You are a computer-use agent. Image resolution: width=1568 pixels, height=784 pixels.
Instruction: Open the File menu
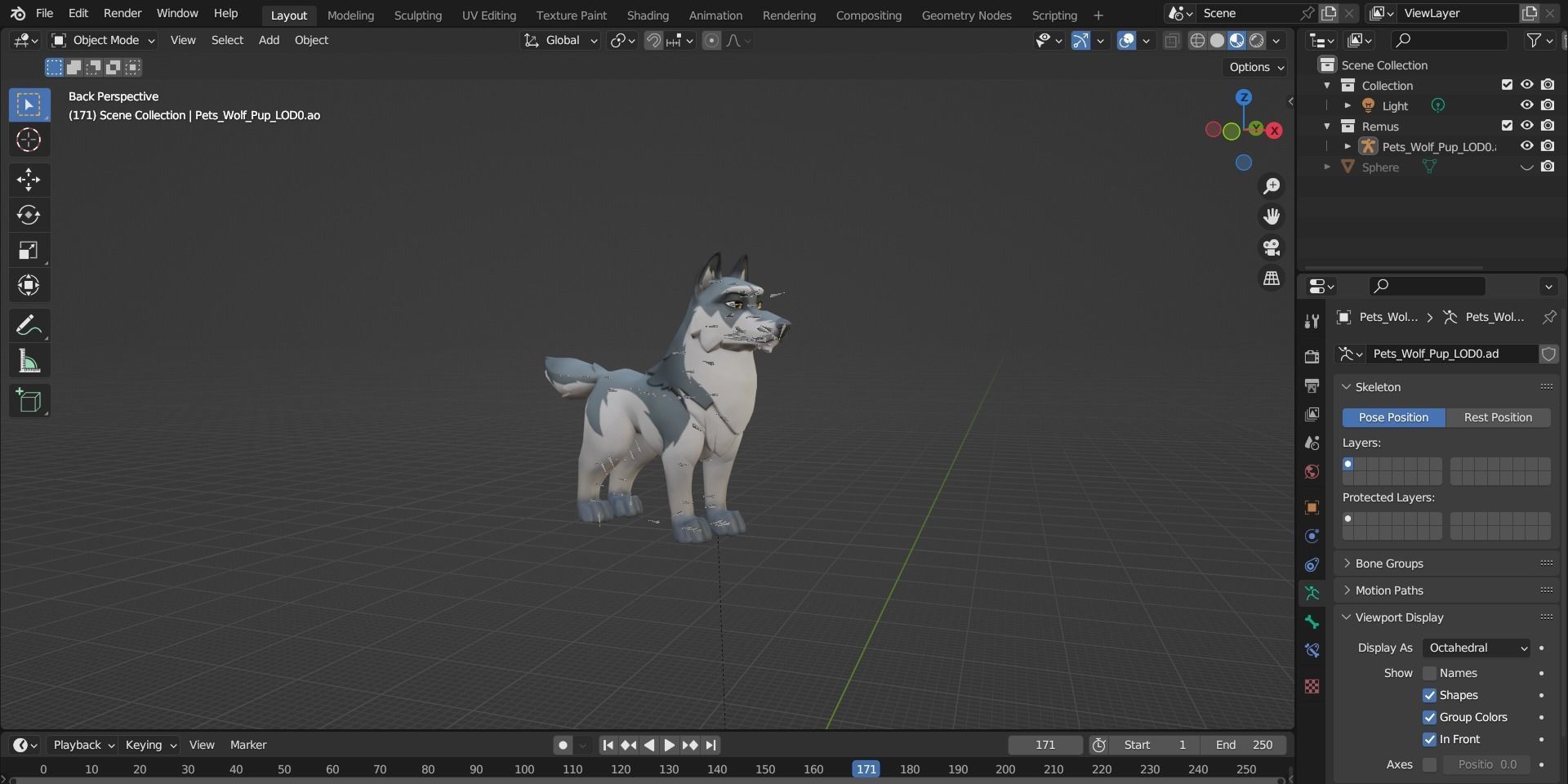point(45,14)
